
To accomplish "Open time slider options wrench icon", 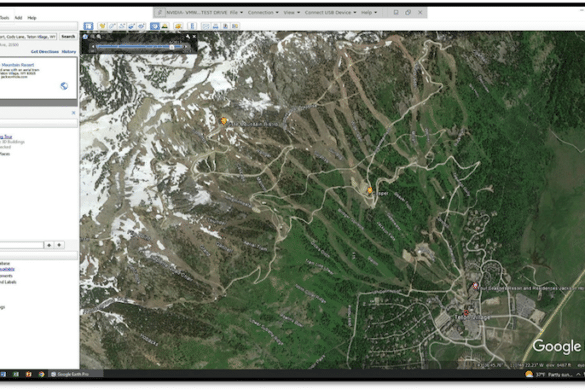I will [188, 37].
